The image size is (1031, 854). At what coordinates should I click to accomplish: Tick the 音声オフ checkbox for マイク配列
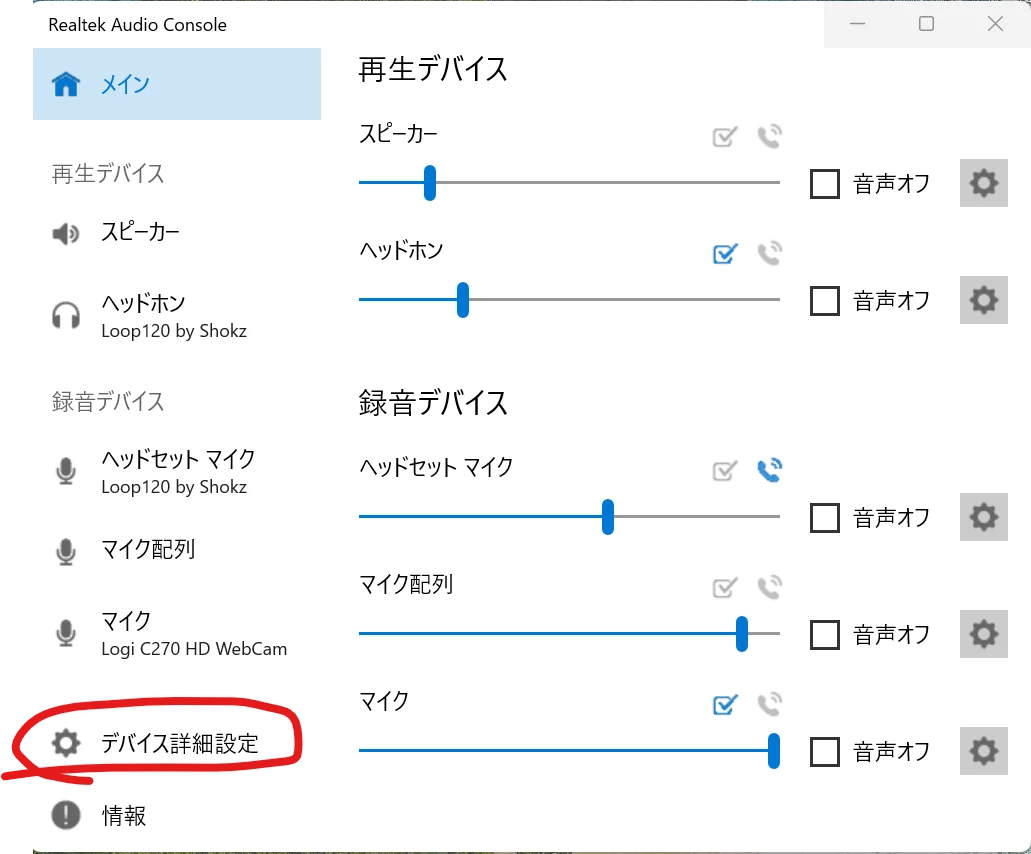point(825,634)
